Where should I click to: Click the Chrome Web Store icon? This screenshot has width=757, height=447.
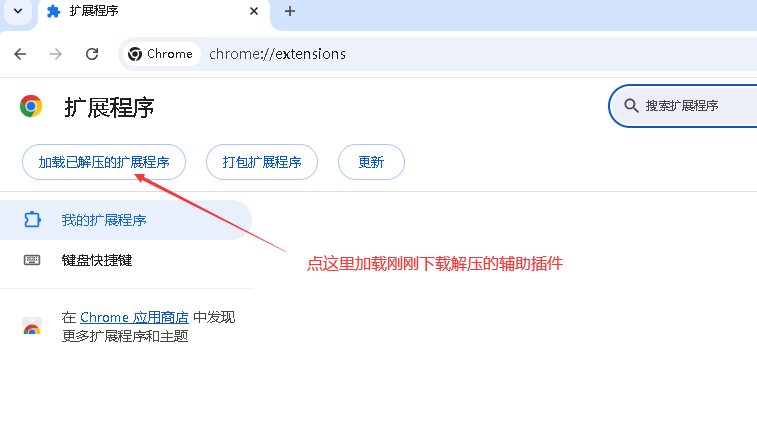point(32,327)
